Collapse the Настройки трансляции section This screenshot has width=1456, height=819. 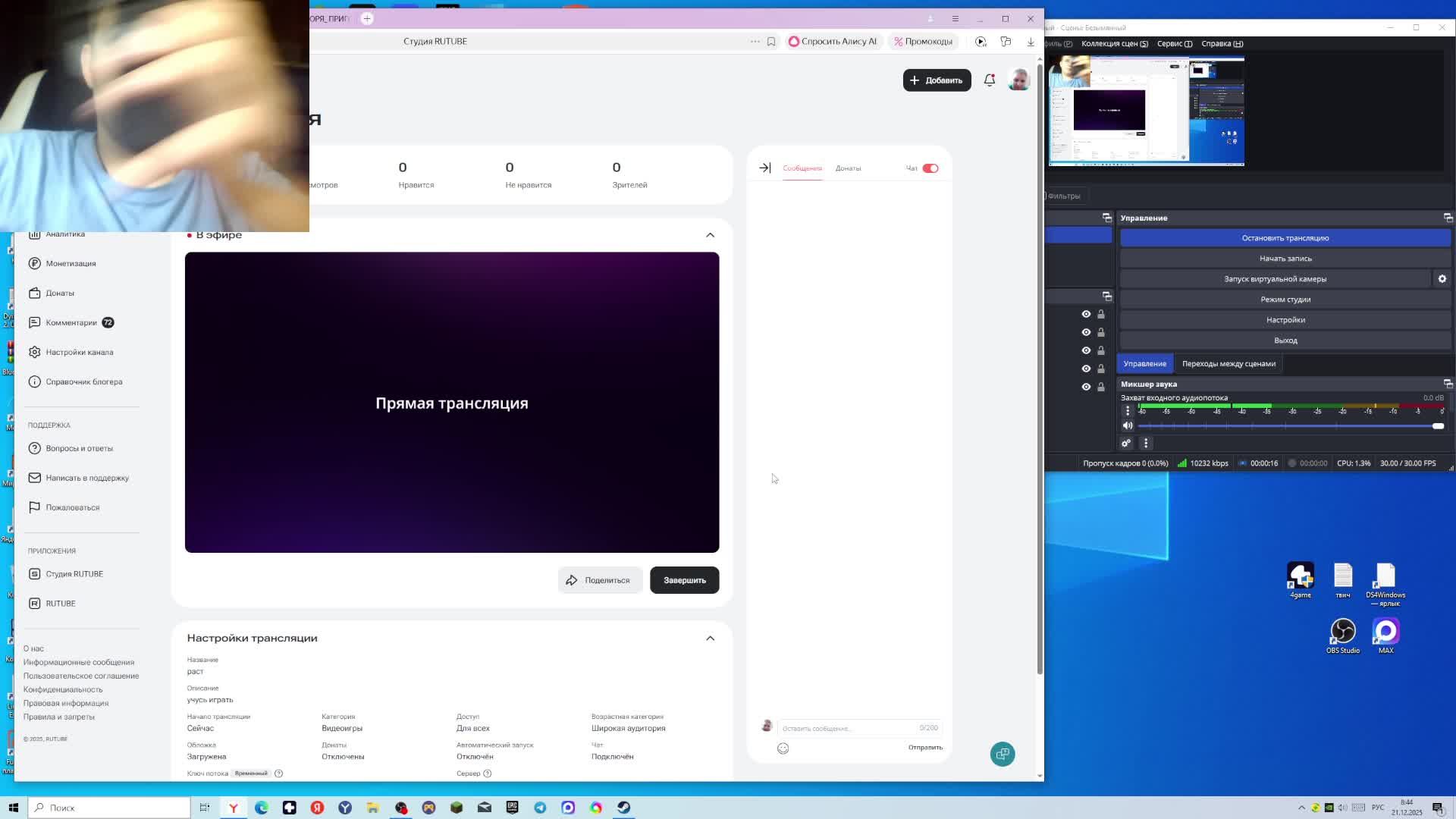click(710, 639)
